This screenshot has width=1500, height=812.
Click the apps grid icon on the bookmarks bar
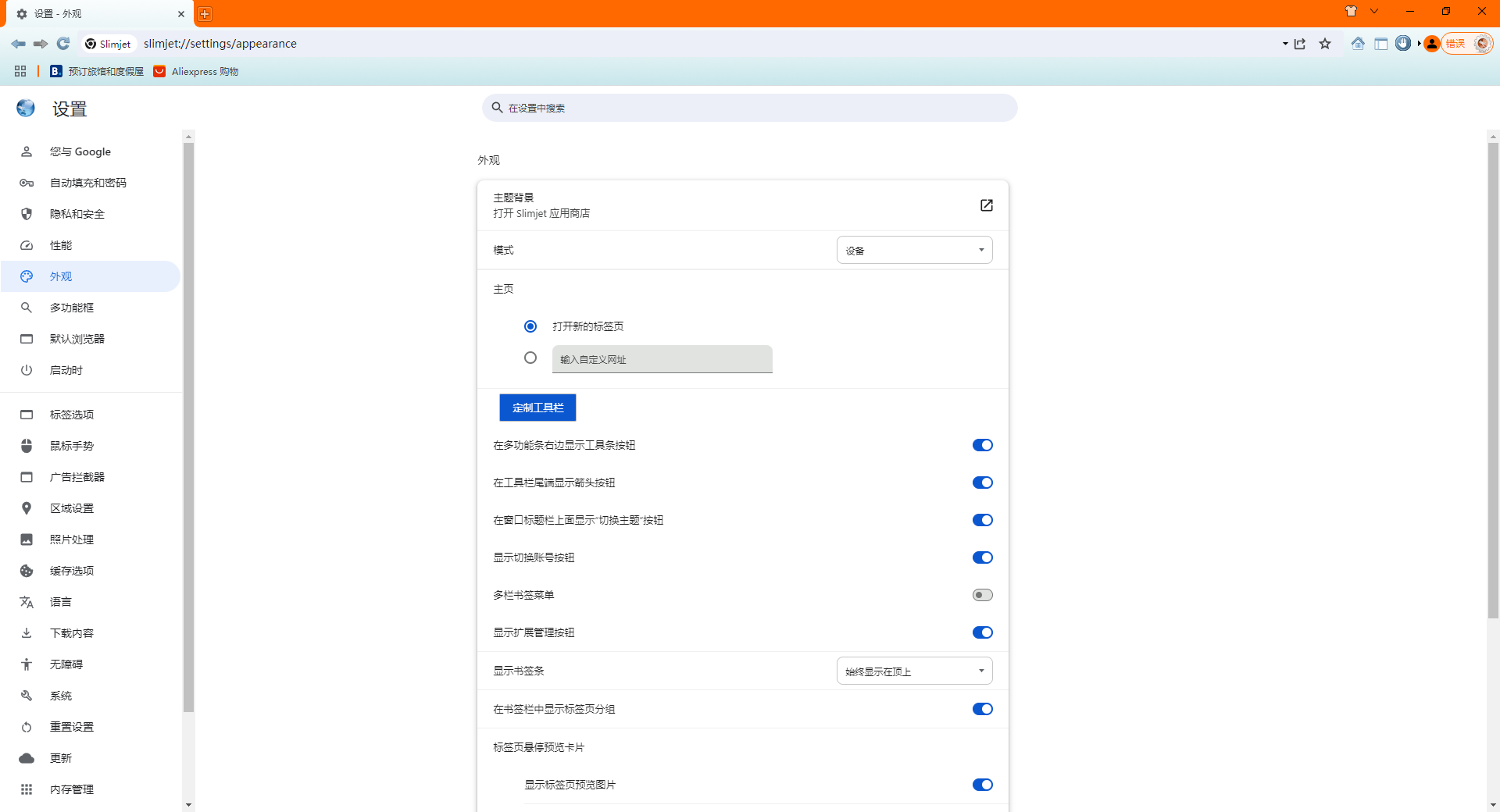[x=20, y=71]
